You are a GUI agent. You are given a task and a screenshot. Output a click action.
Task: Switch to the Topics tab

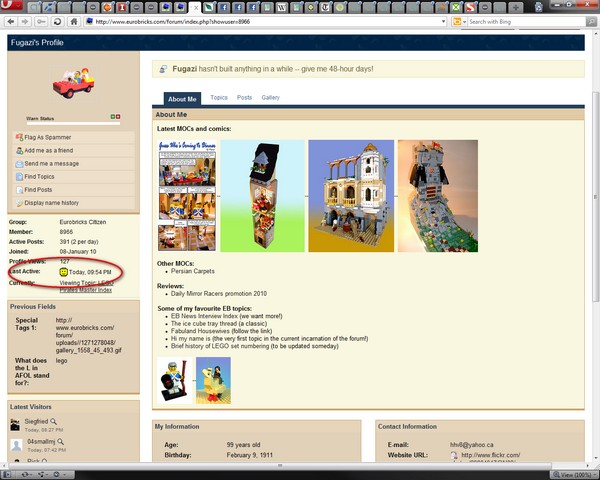click(x=219, y=98)
